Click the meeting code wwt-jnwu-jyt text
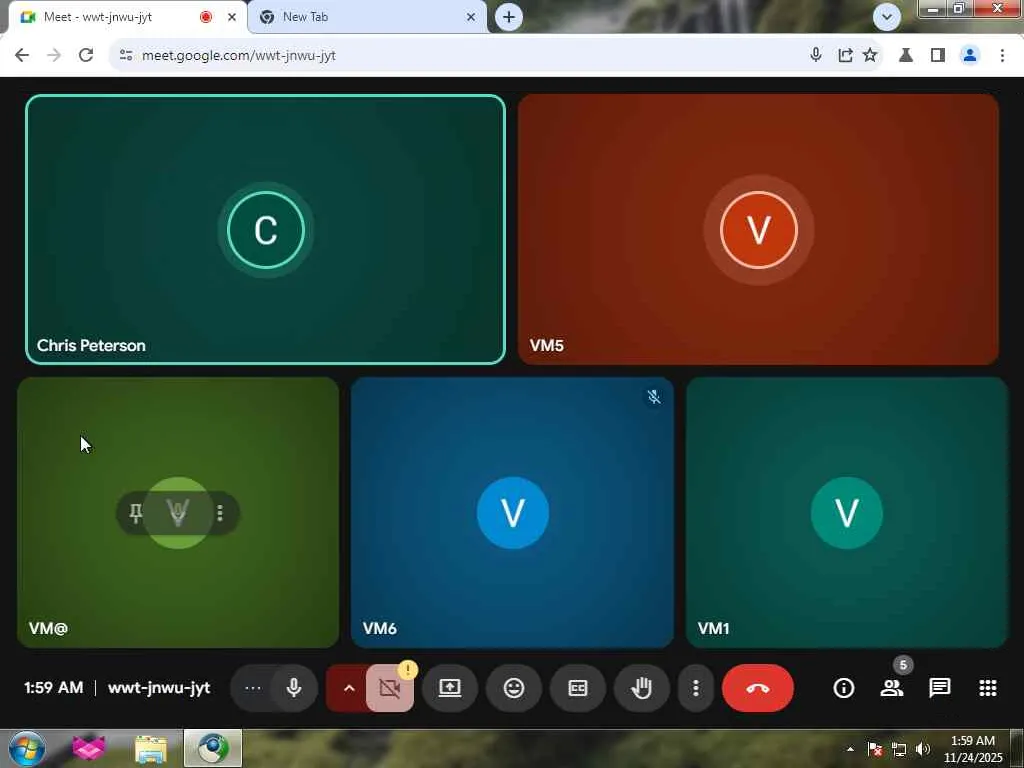Viewport: 1024px width, 768px height. (159, 688)
